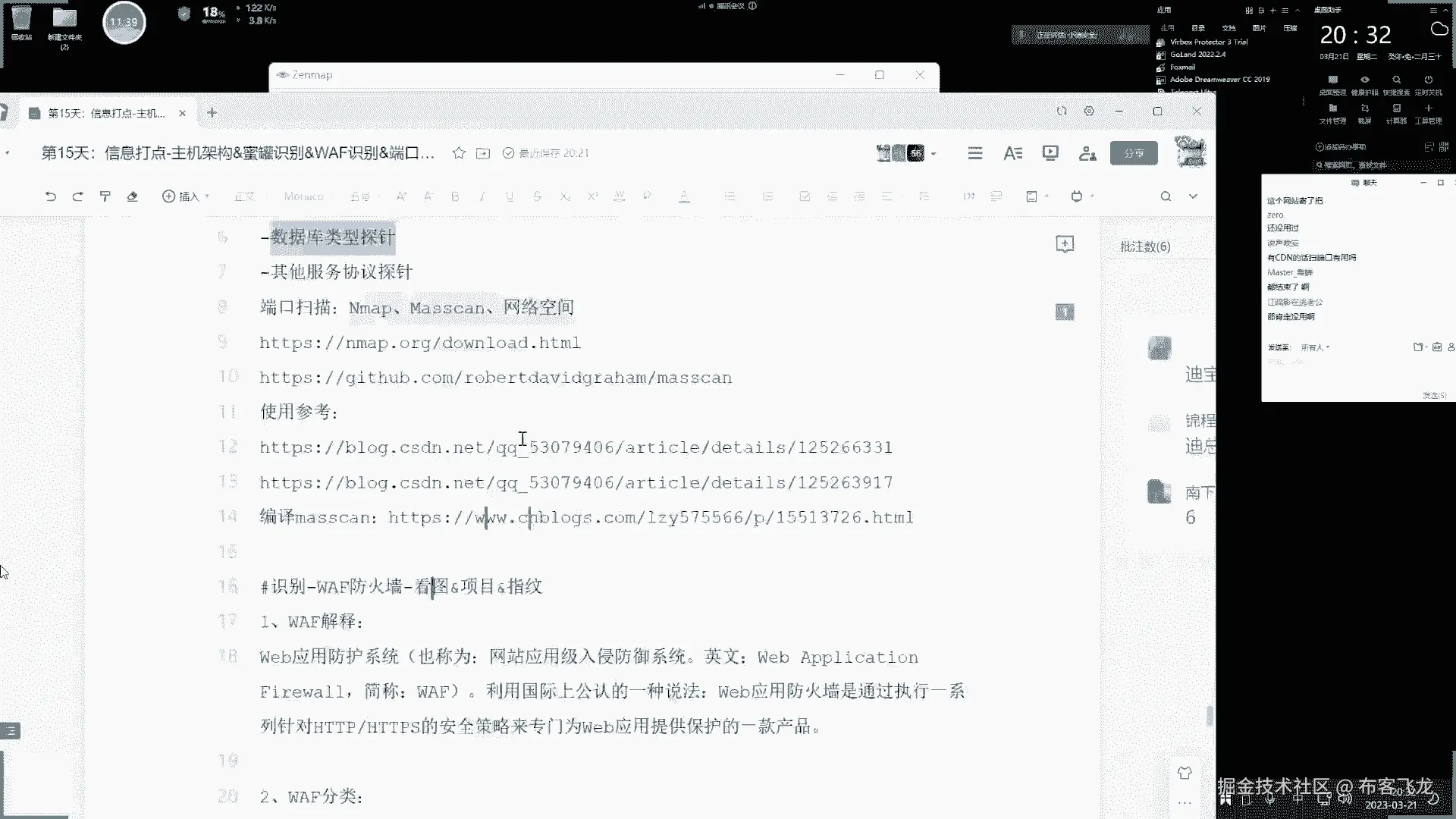Click the 分享 share button
The width and height of the screenshot is (1456, 819).
1134,153
